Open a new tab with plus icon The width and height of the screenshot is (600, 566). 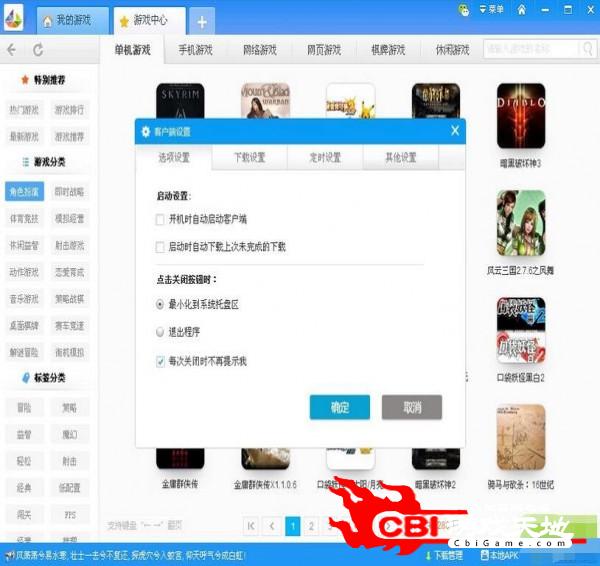201,21
